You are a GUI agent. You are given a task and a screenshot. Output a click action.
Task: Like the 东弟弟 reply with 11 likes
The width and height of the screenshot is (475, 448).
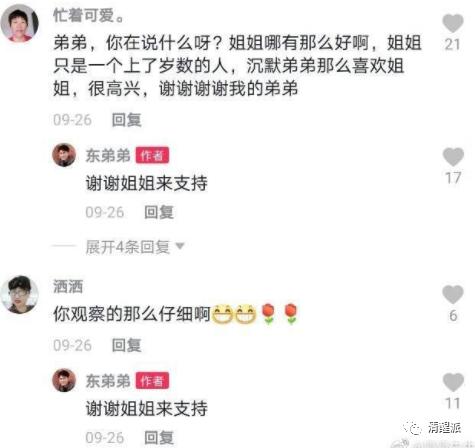click(x=453, y=382)
